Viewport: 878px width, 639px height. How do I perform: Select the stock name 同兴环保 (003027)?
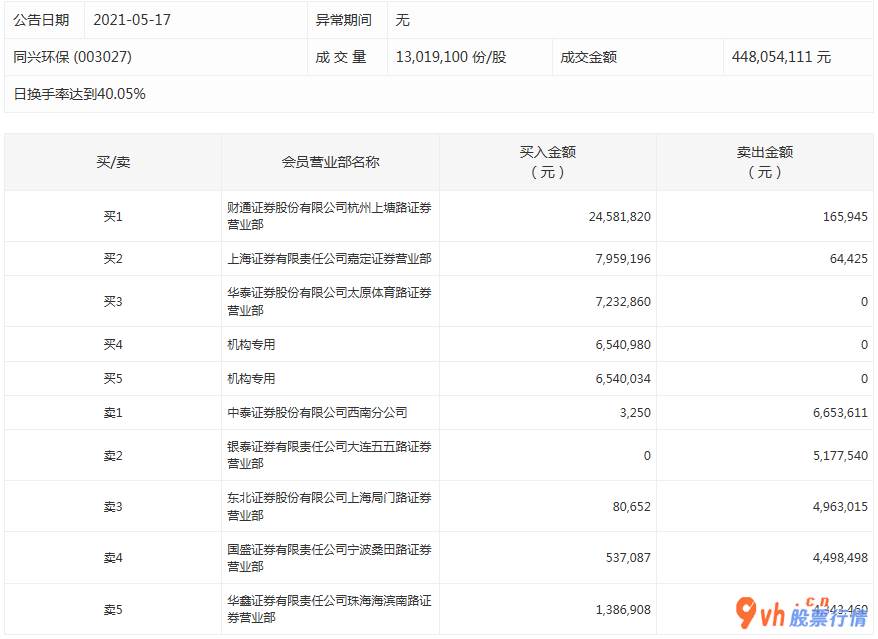coord(72,57)
